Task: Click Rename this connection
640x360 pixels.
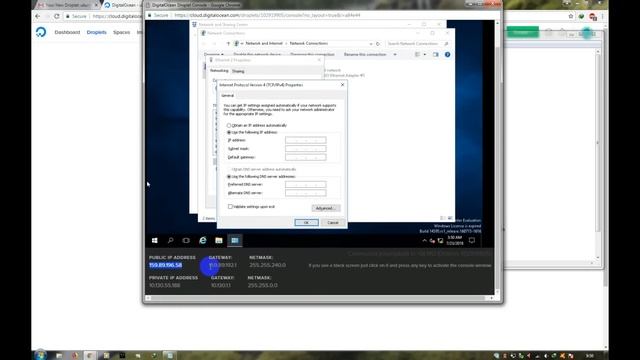Action: pos(365,54)
